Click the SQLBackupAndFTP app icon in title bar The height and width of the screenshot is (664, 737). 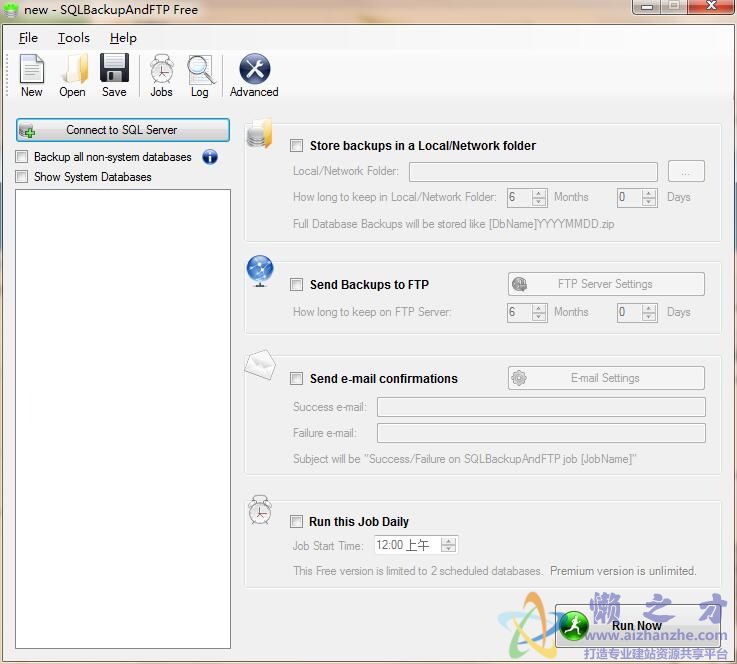point(10,9)
